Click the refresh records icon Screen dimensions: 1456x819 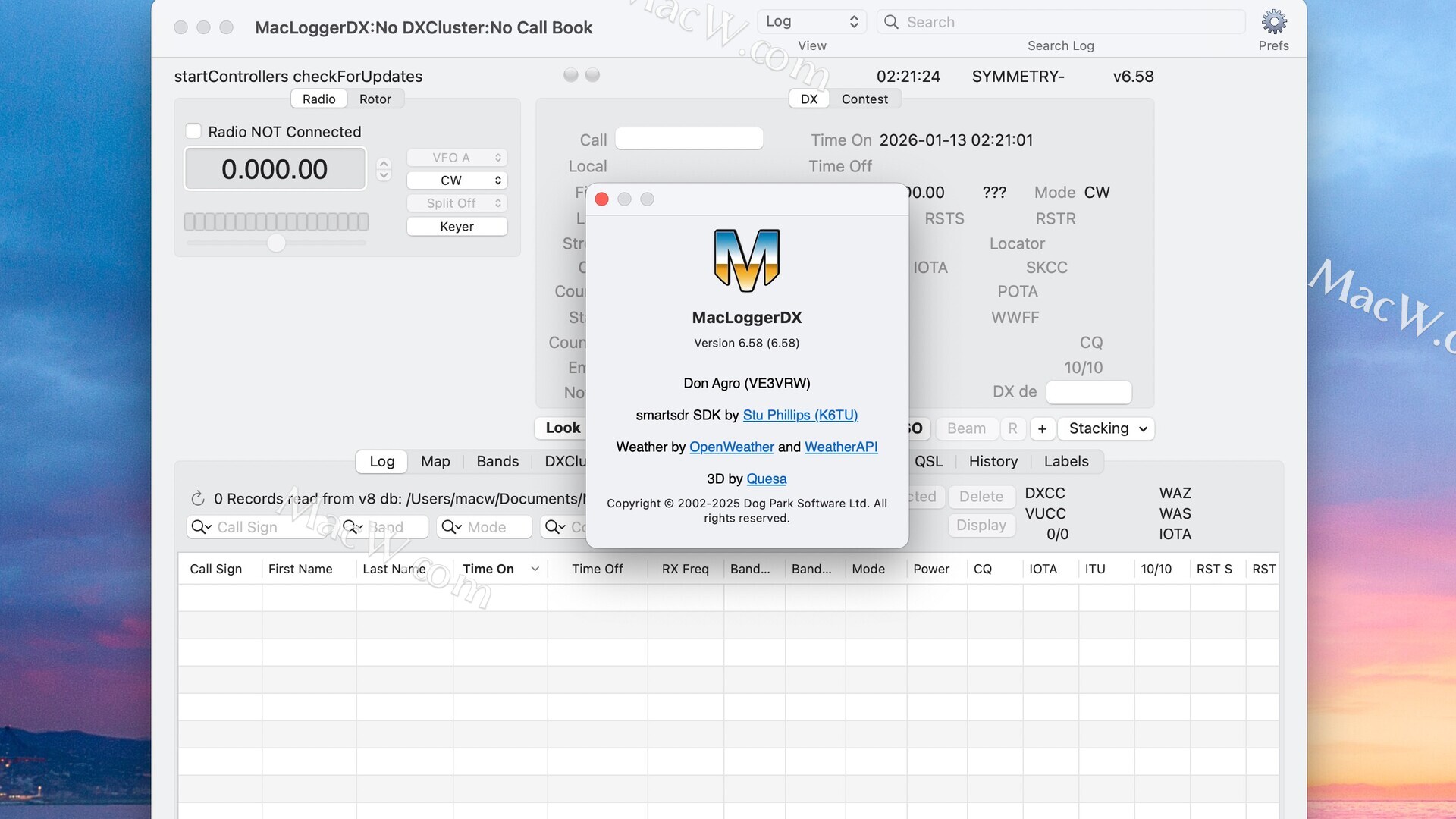click(198, 498)
